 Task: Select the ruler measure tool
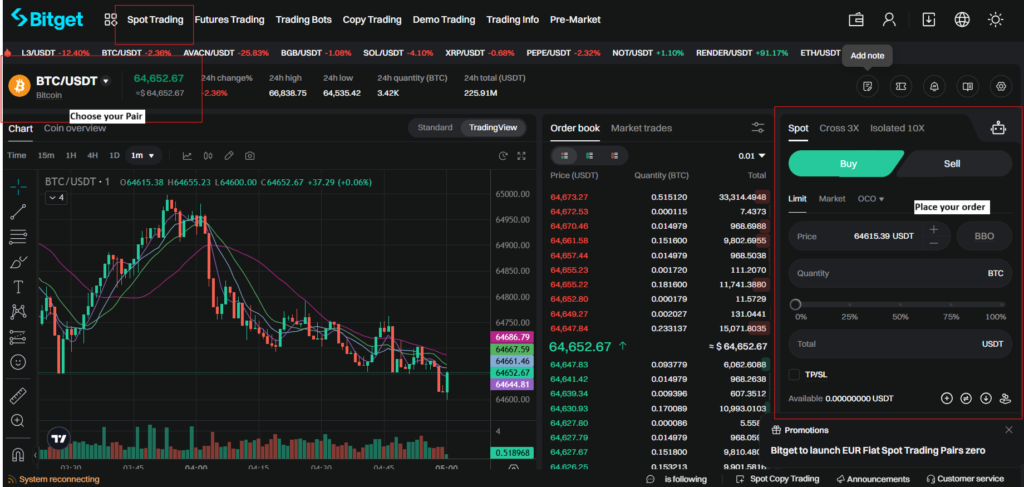(x=18, y=396)
